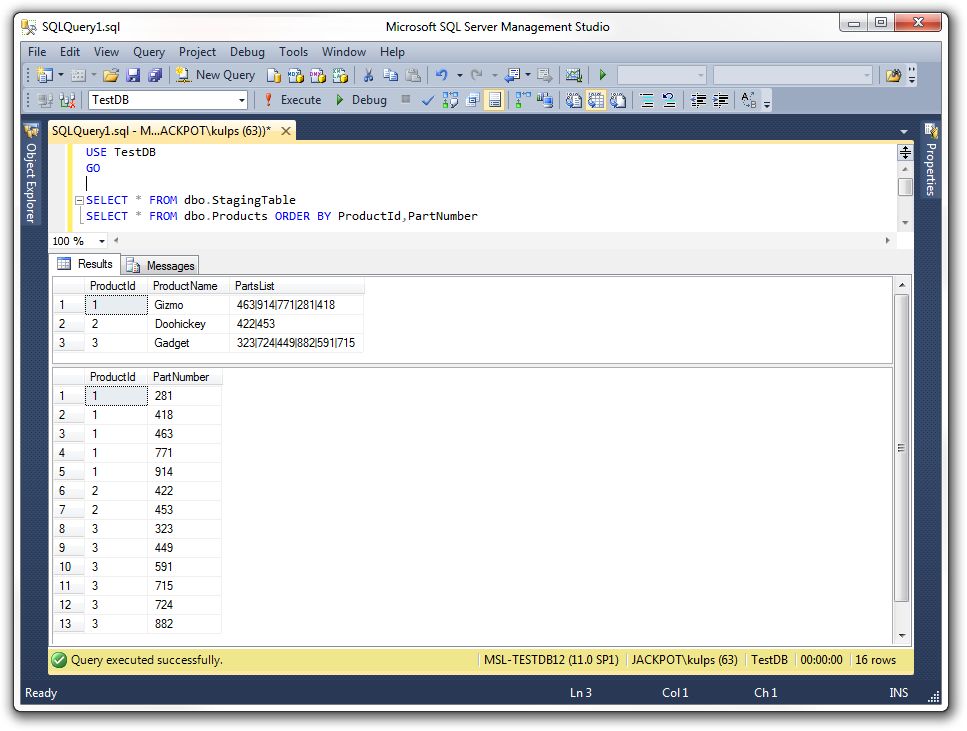This screenshot has height=731, width=967.
Task: Open the Query menu
Action: click(x=149, y=52)
